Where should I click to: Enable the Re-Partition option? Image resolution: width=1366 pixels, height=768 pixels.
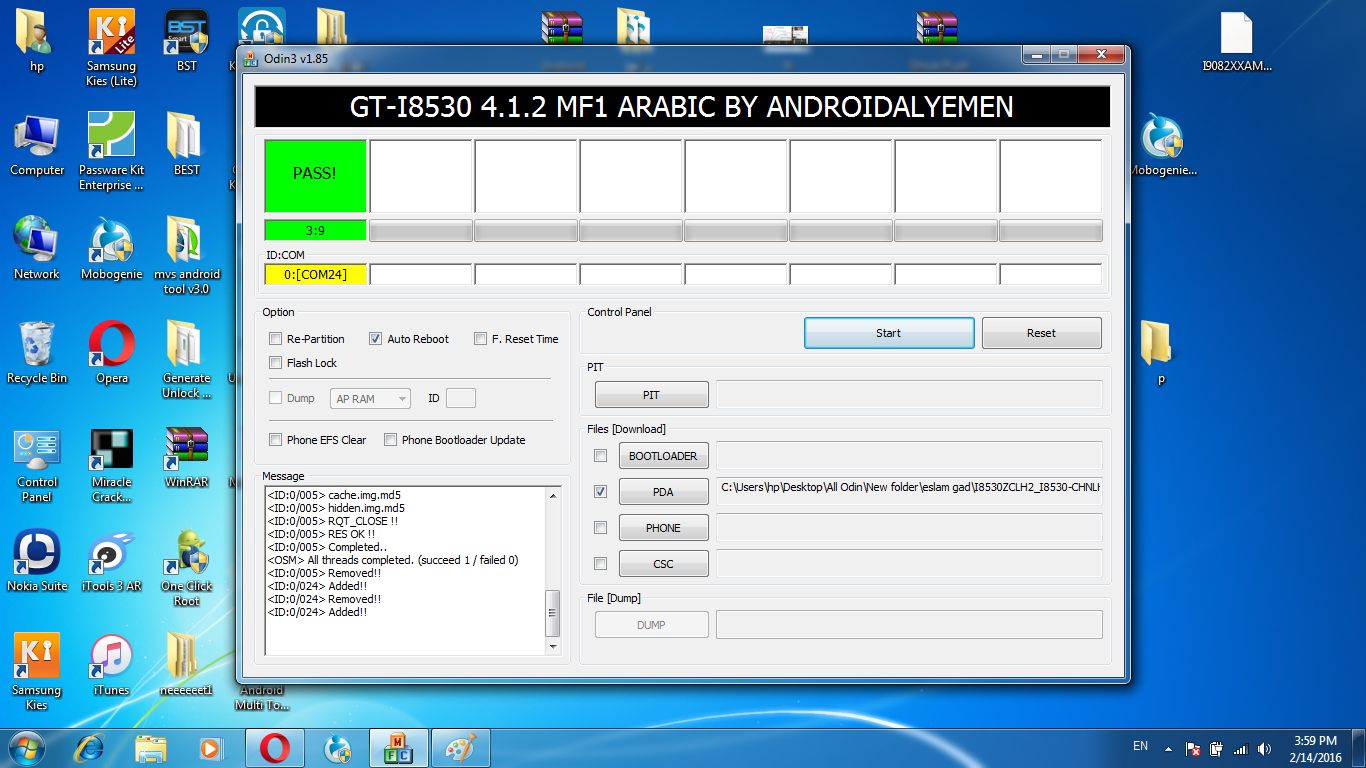[x=276, y=339]
